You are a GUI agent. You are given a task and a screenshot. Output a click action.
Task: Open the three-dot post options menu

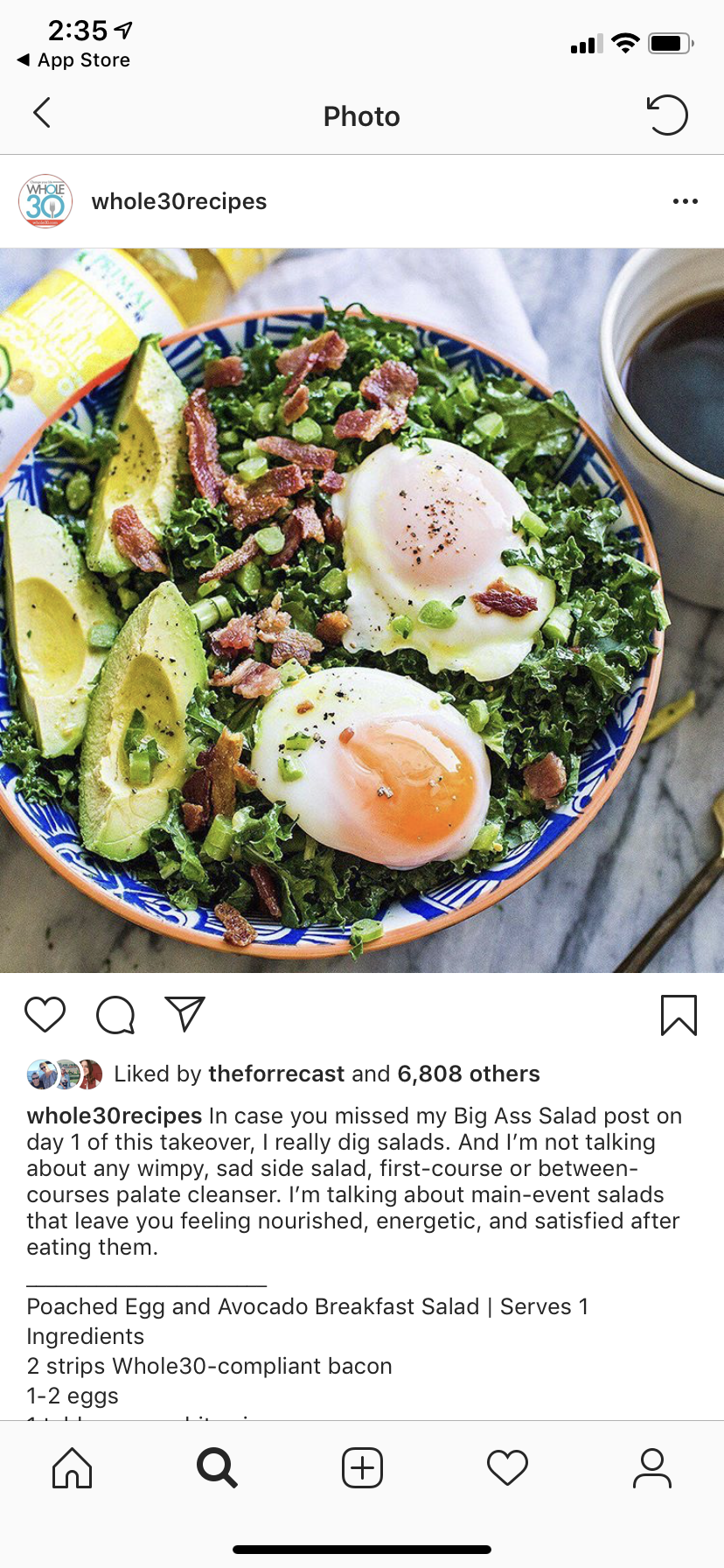(686, 201)
